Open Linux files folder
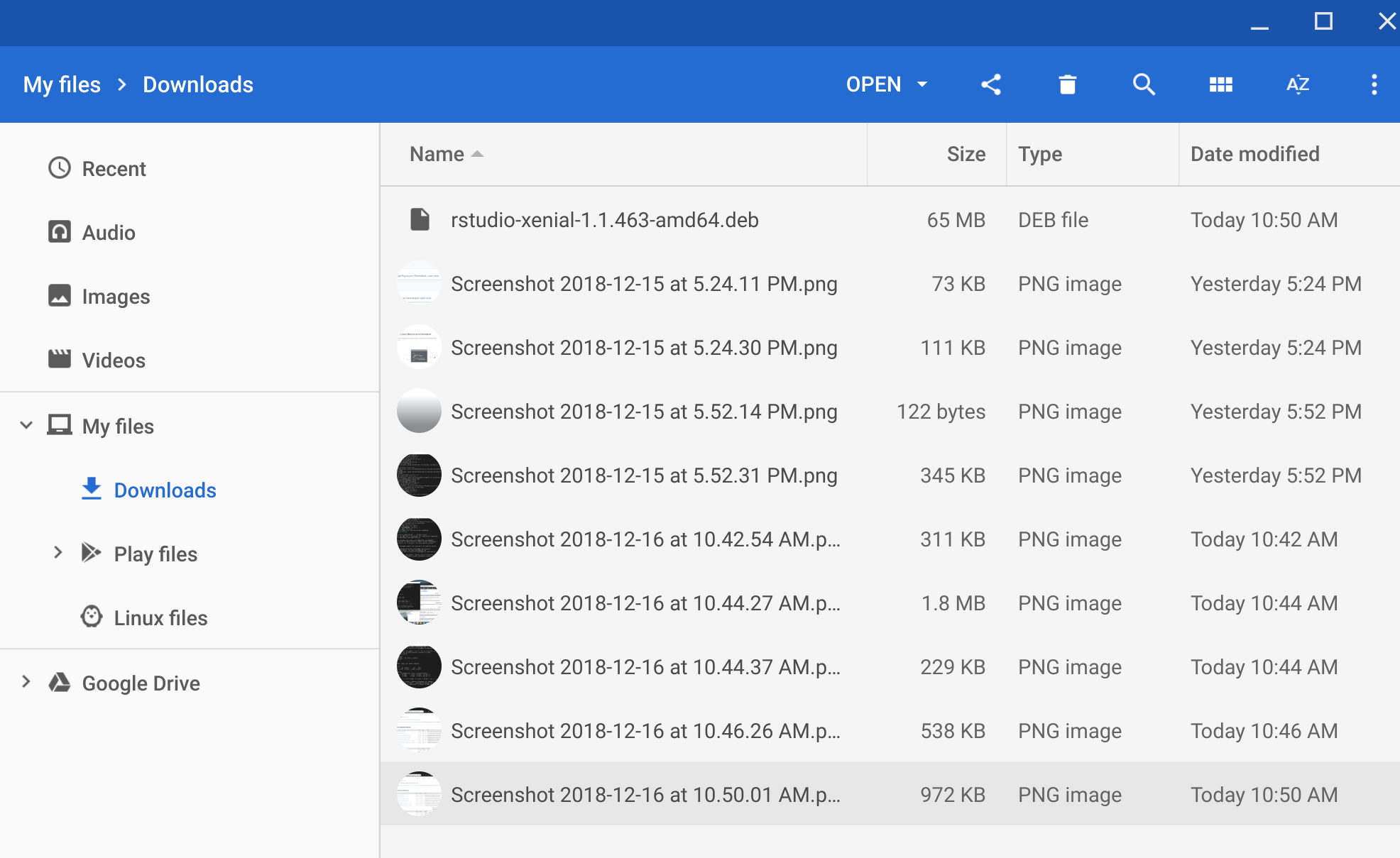This screenshot has width=1400, height=858. click(x=160, y=618)
